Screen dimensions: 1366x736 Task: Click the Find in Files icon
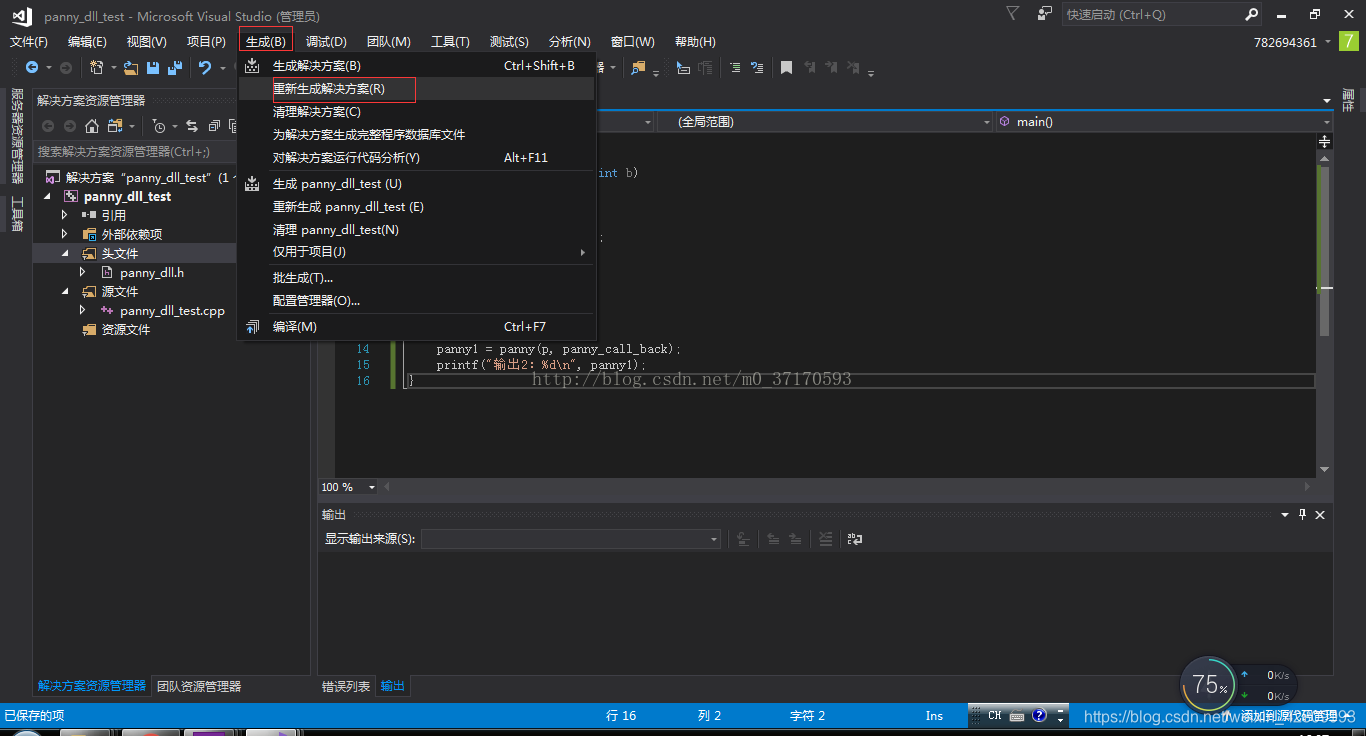(x=638, y=67)
